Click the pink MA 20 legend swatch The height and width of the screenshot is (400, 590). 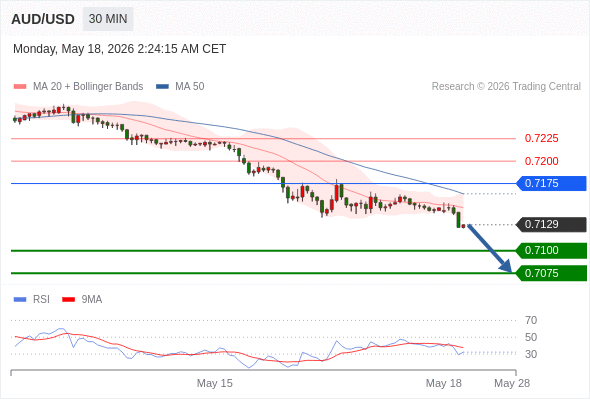point(20,87)
